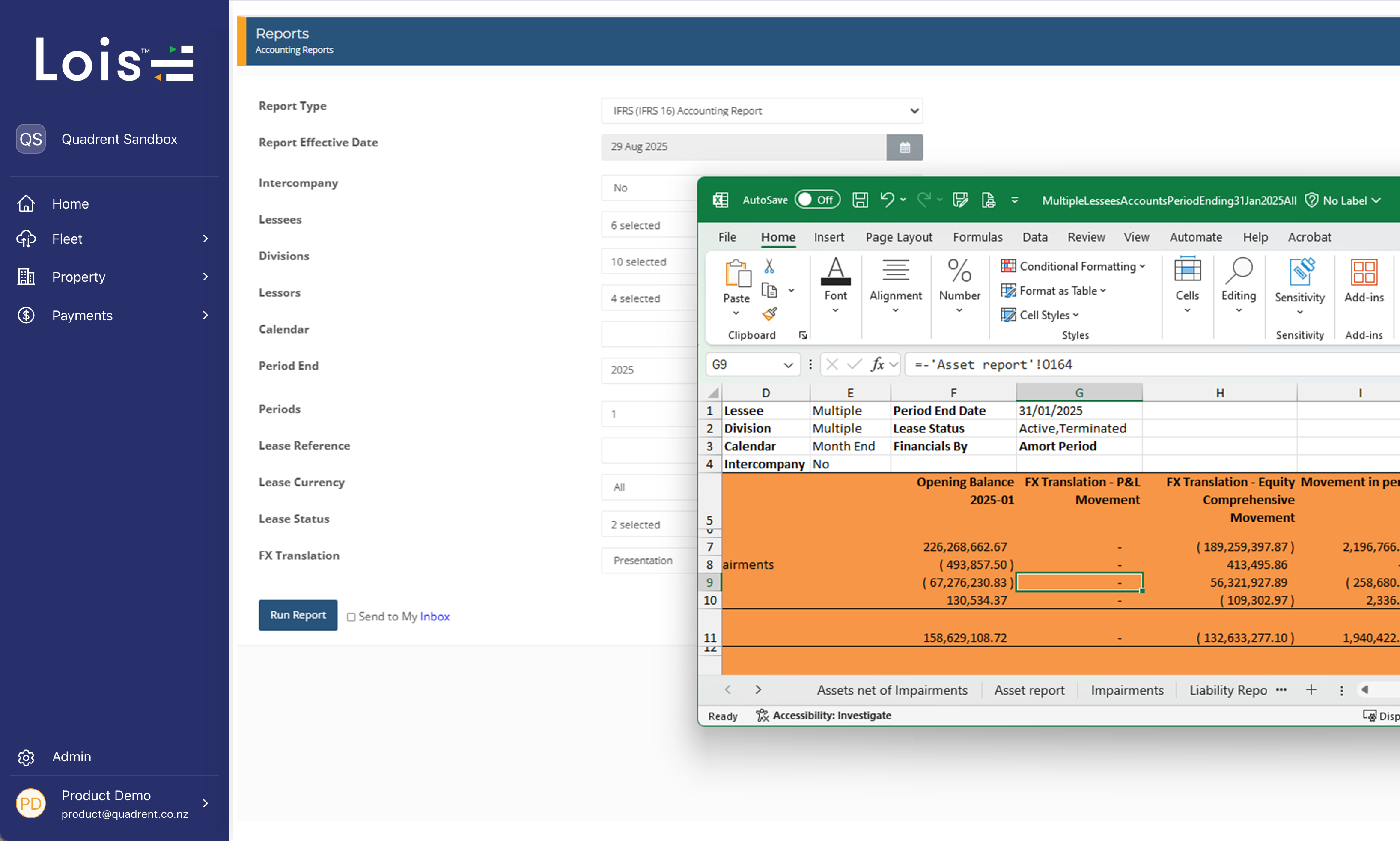Open the Report Effective Date calendar picker
The image size is (1400, 841).
904,147
